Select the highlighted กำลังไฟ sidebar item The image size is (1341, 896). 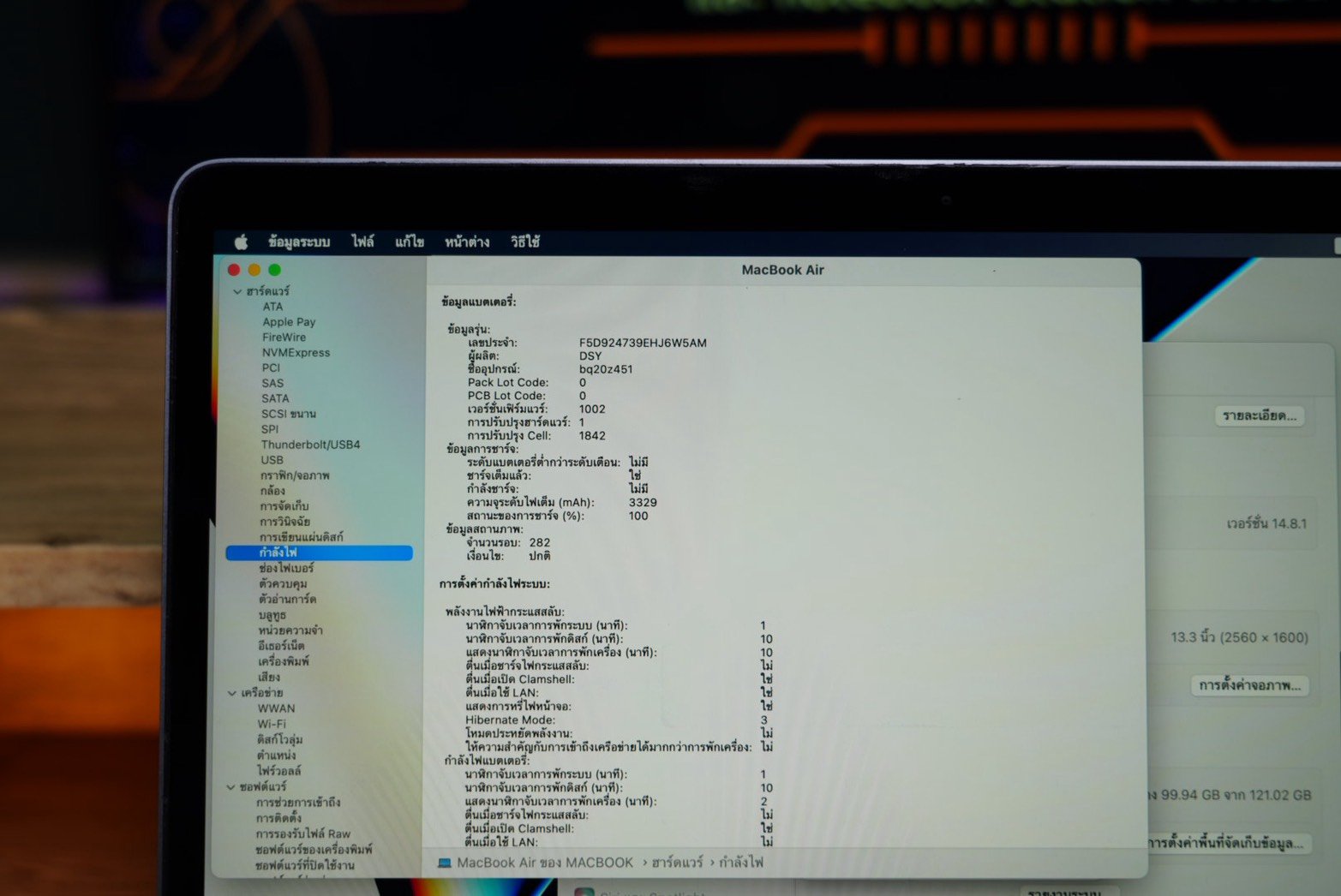coord(319,553)
